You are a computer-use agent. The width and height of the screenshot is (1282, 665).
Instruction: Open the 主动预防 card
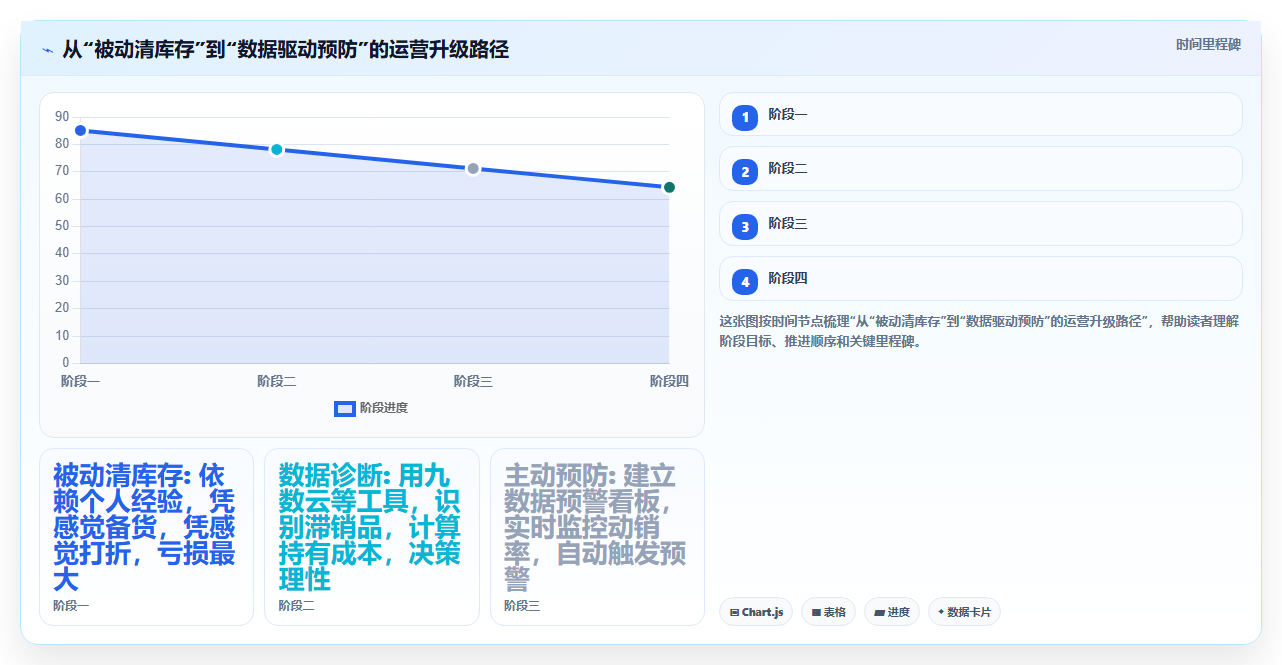click(597, 537)
